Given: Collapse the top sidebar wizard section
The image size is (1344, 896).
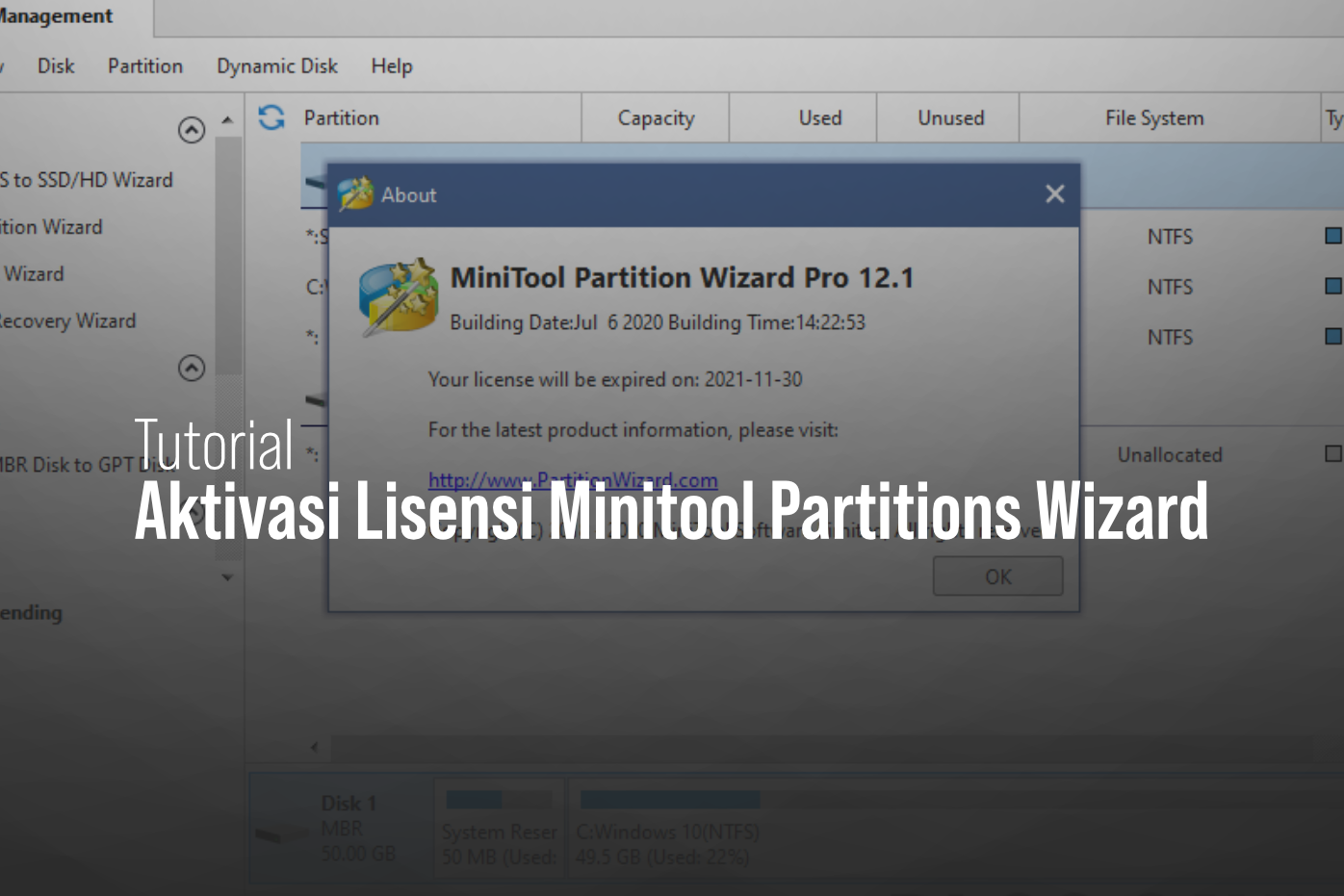Looking at the screenshot, I should pyautogui.click(x=192, y=129).
